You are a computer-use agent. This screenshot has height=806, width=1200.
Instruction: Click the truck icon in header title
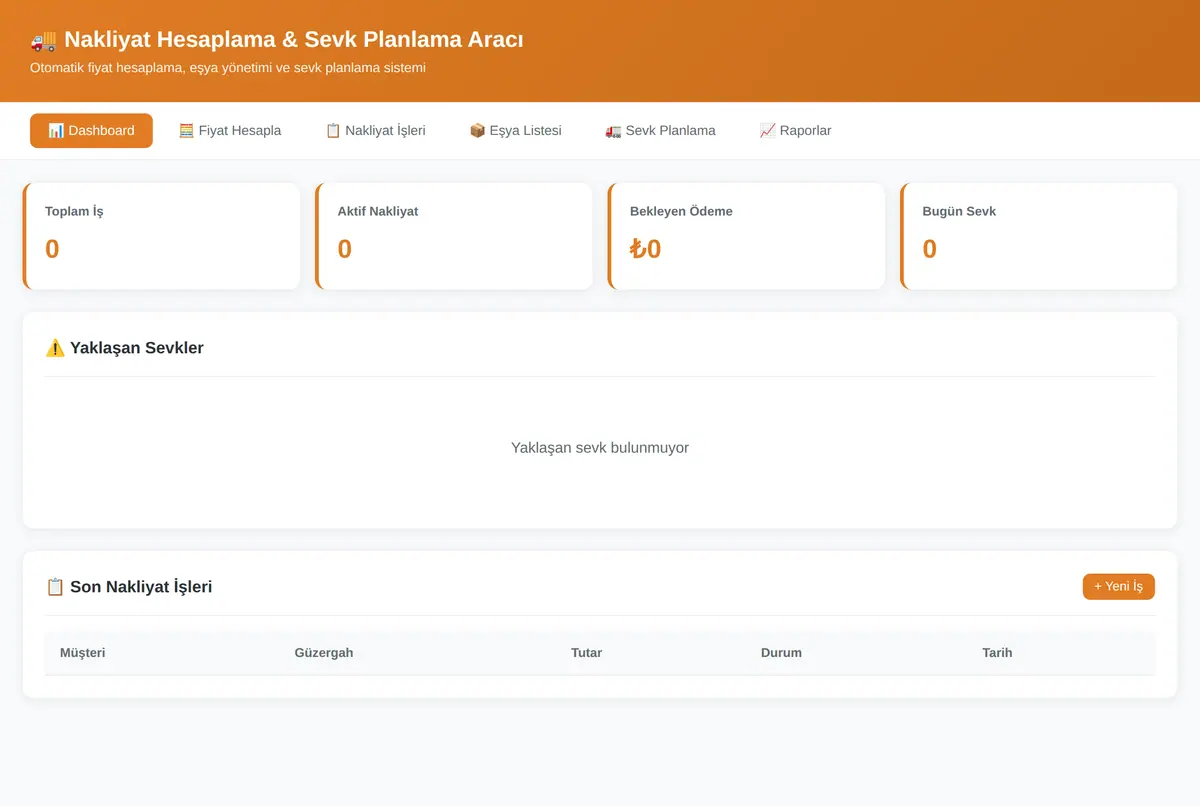click(44, 40)
